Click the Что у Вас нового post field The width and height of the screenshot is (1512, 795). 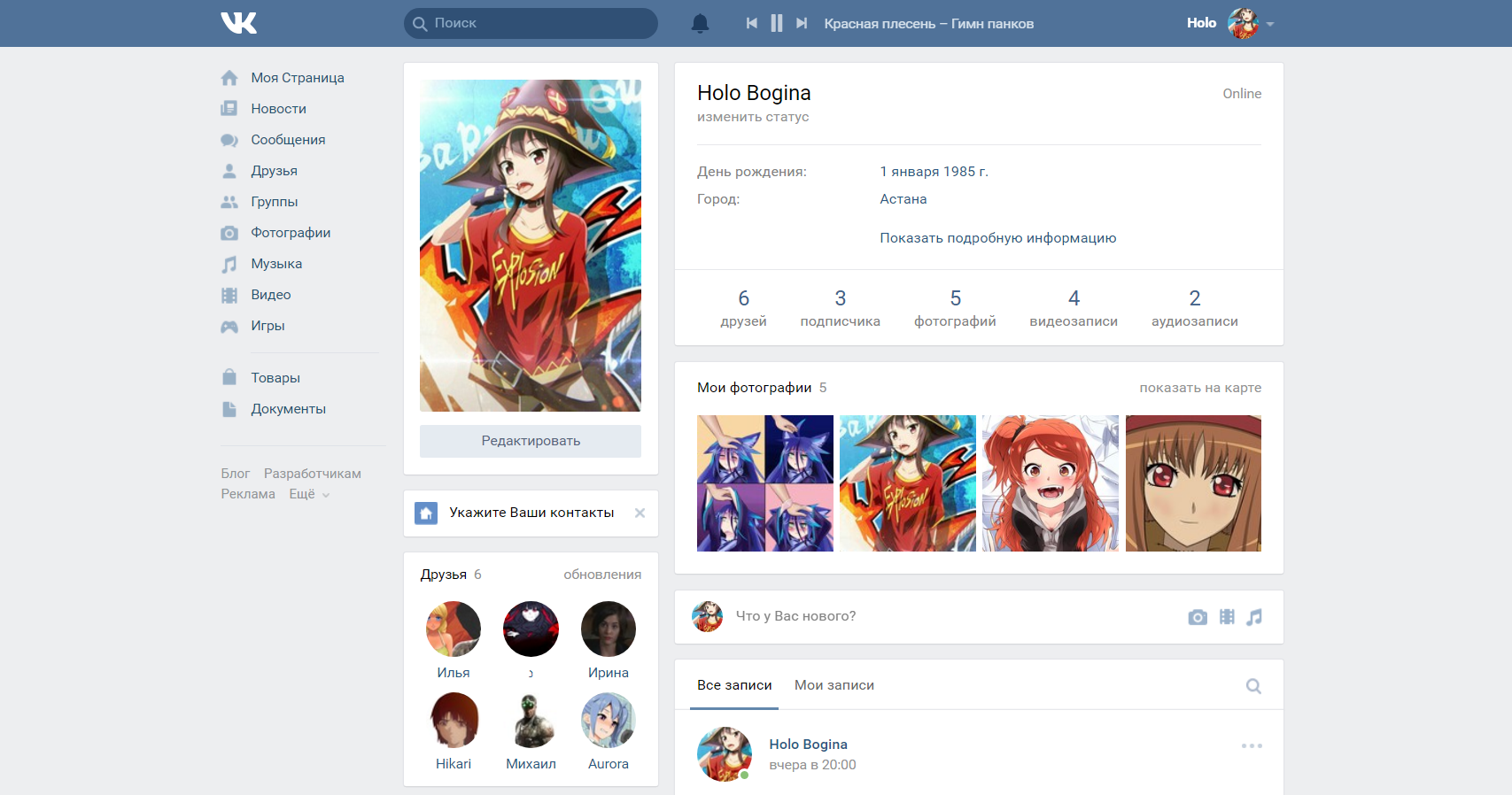tap(957, 616)
